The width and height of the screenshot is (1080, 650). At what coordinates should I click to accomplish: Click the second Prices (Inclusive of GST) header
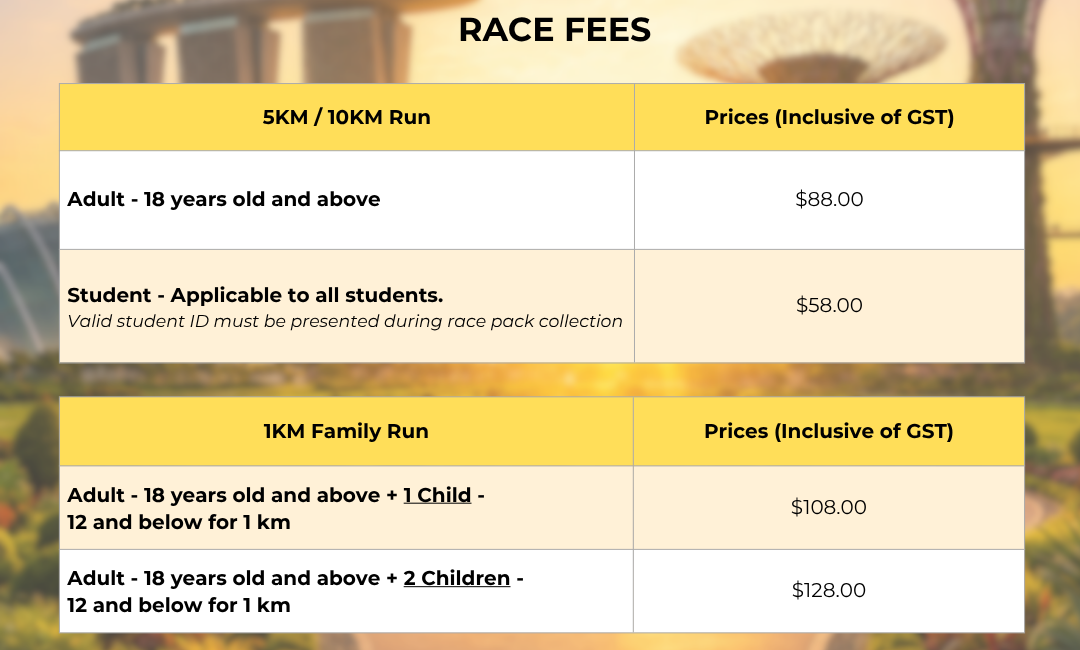829,431
